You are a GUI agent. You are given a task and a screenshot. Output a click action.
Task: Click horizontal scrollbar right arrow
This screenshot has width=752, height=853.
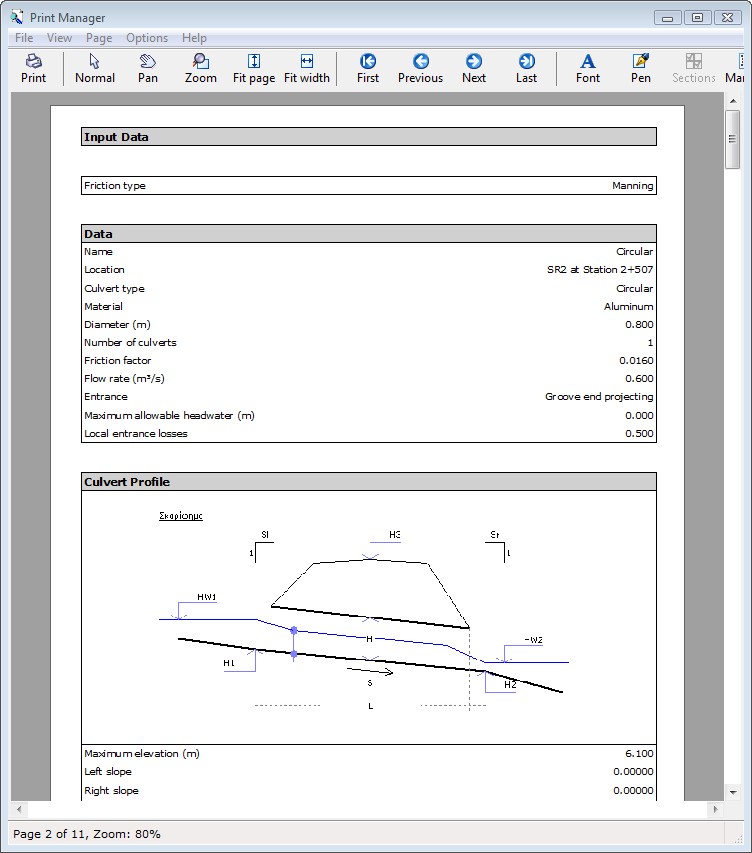pyautogui.click(x=714, y=809)
